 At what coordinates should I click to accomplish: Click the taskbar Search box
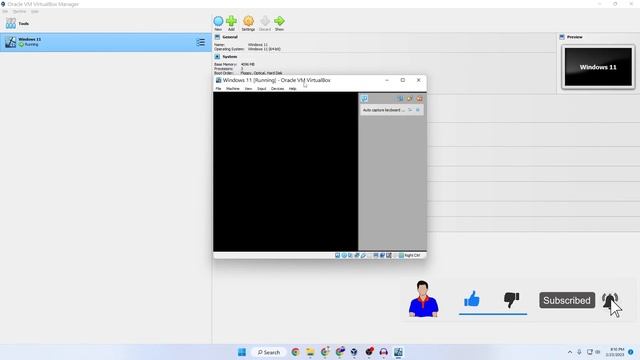269,352
